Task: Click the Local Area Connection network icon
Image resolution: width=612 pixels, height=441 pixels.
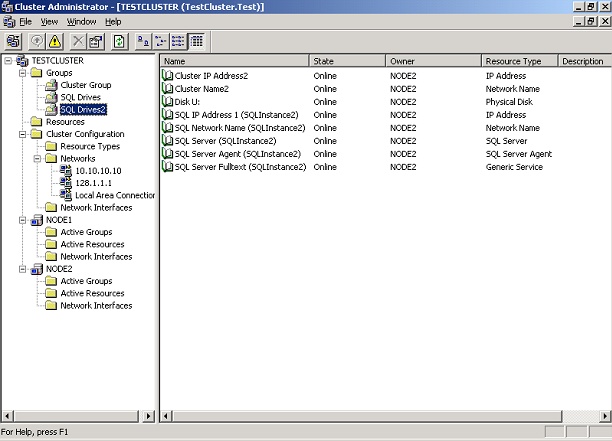Action: 66,195
